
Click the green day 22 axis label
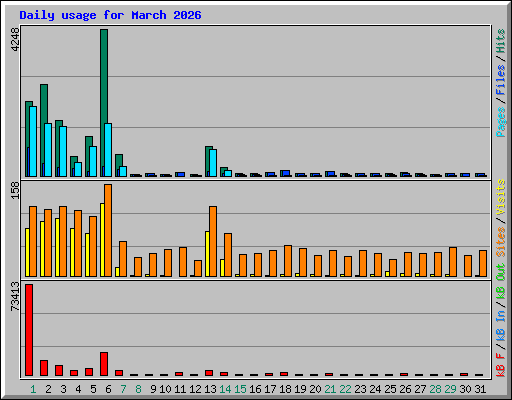[x=345, y=389]
